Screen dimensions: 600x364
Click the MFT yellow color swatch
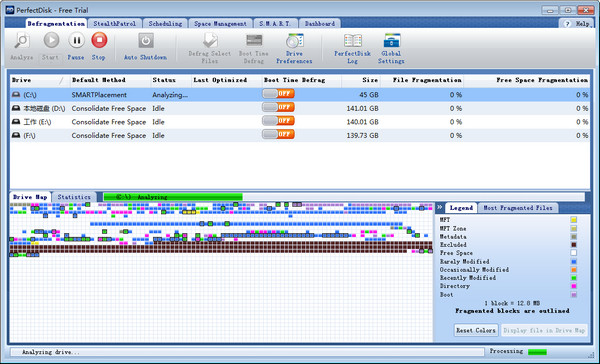pyautogui.click(x=574, y=220)
